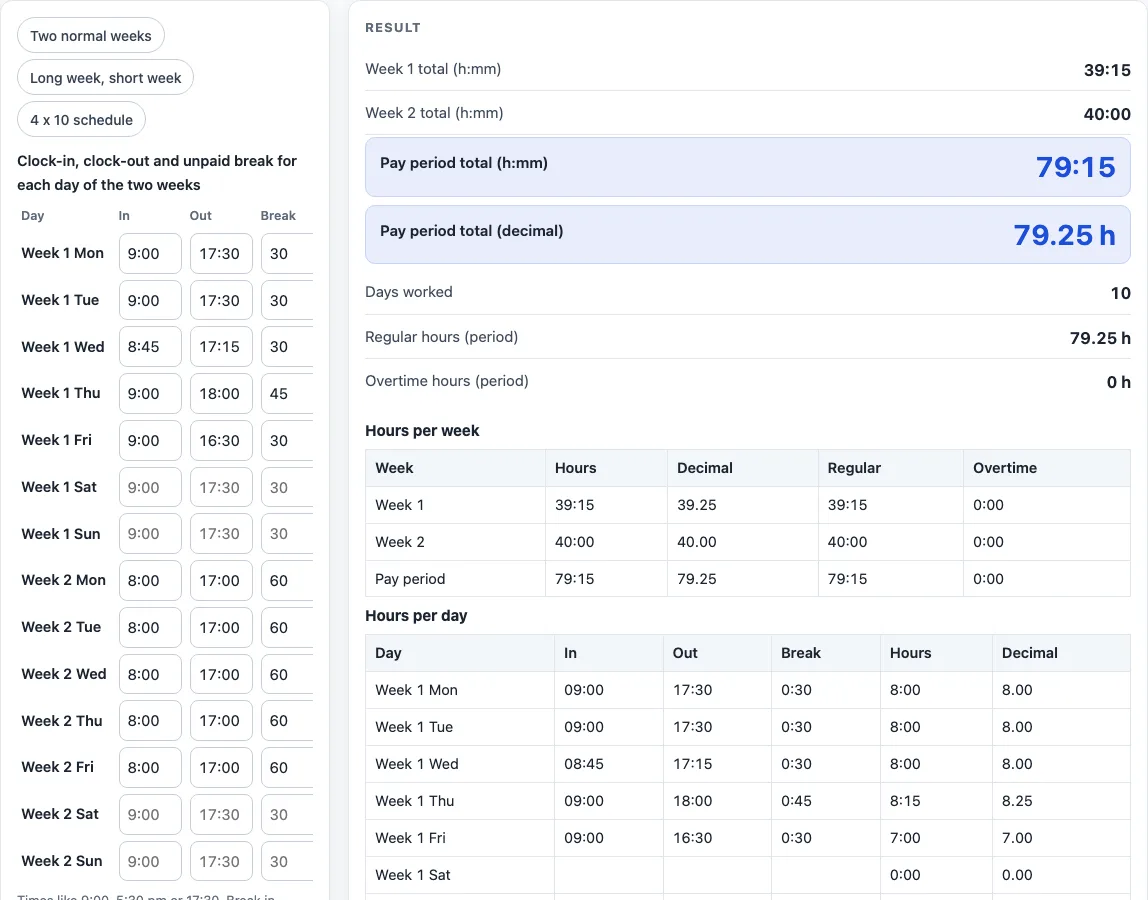The width and height of the screenshot is (1148, 900).
Task: Click the Overtime hours value 0 h
Action: 1118,382
